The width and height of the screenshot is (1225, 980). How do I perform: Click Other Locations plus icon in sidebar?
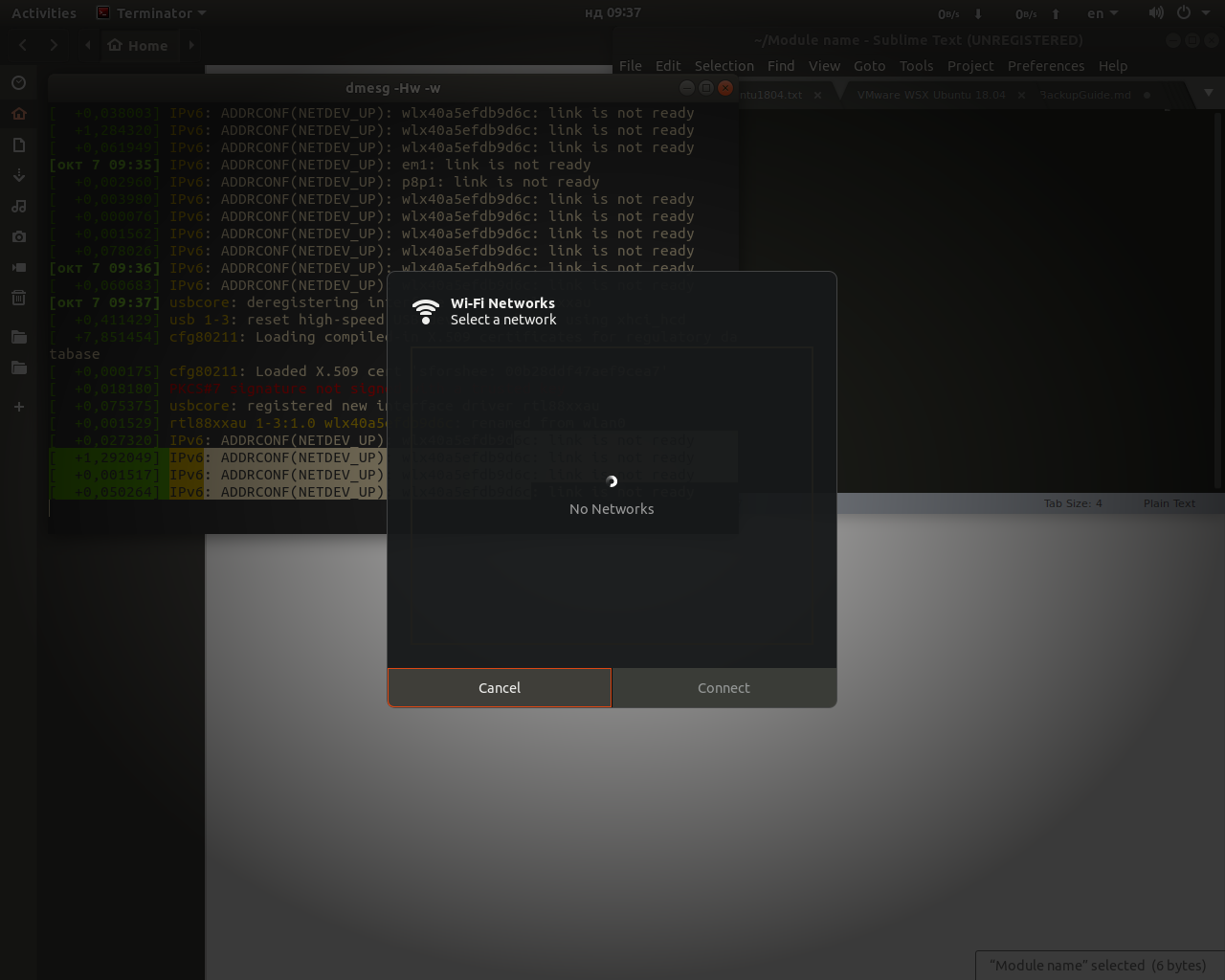pos(18,407)
